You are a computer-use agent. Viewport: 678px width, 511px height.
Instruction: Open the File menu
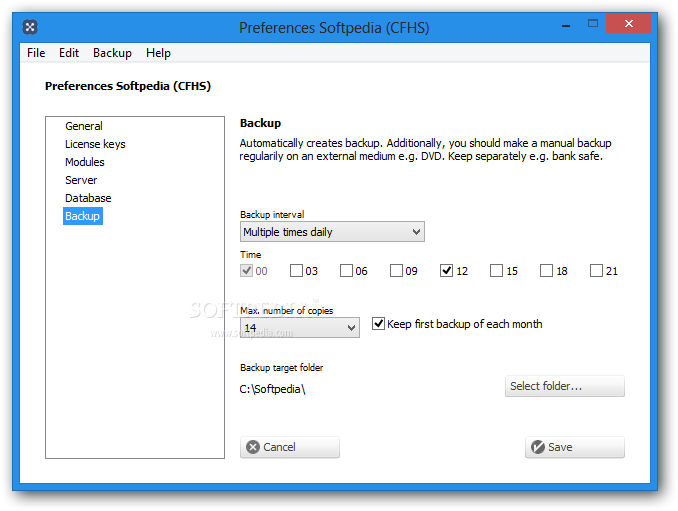tap(36, 53)
